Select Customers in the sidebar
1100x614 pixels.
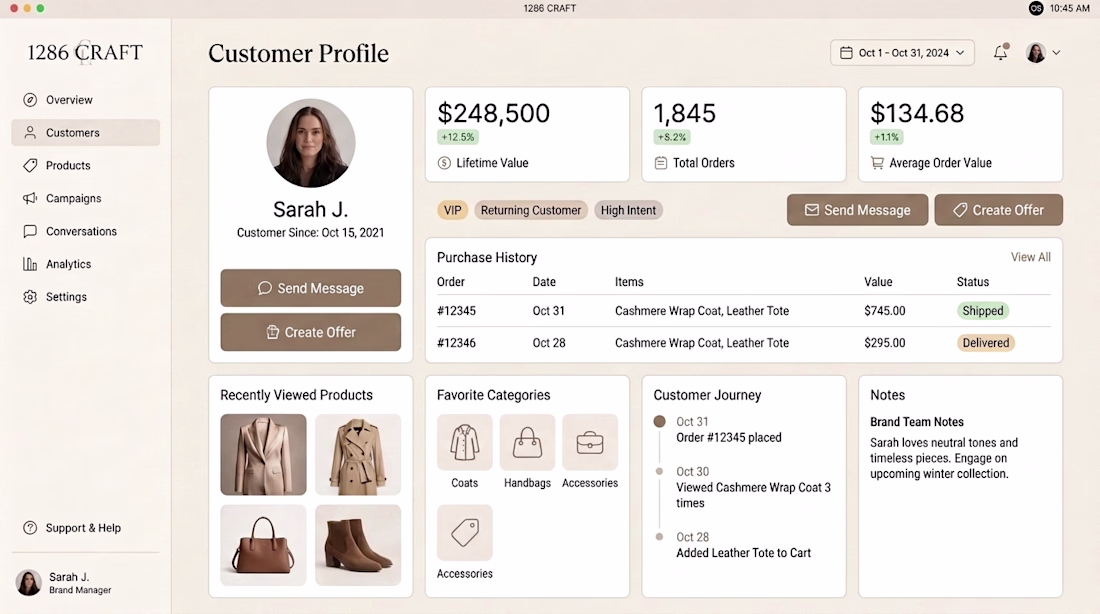pos(86,133)
